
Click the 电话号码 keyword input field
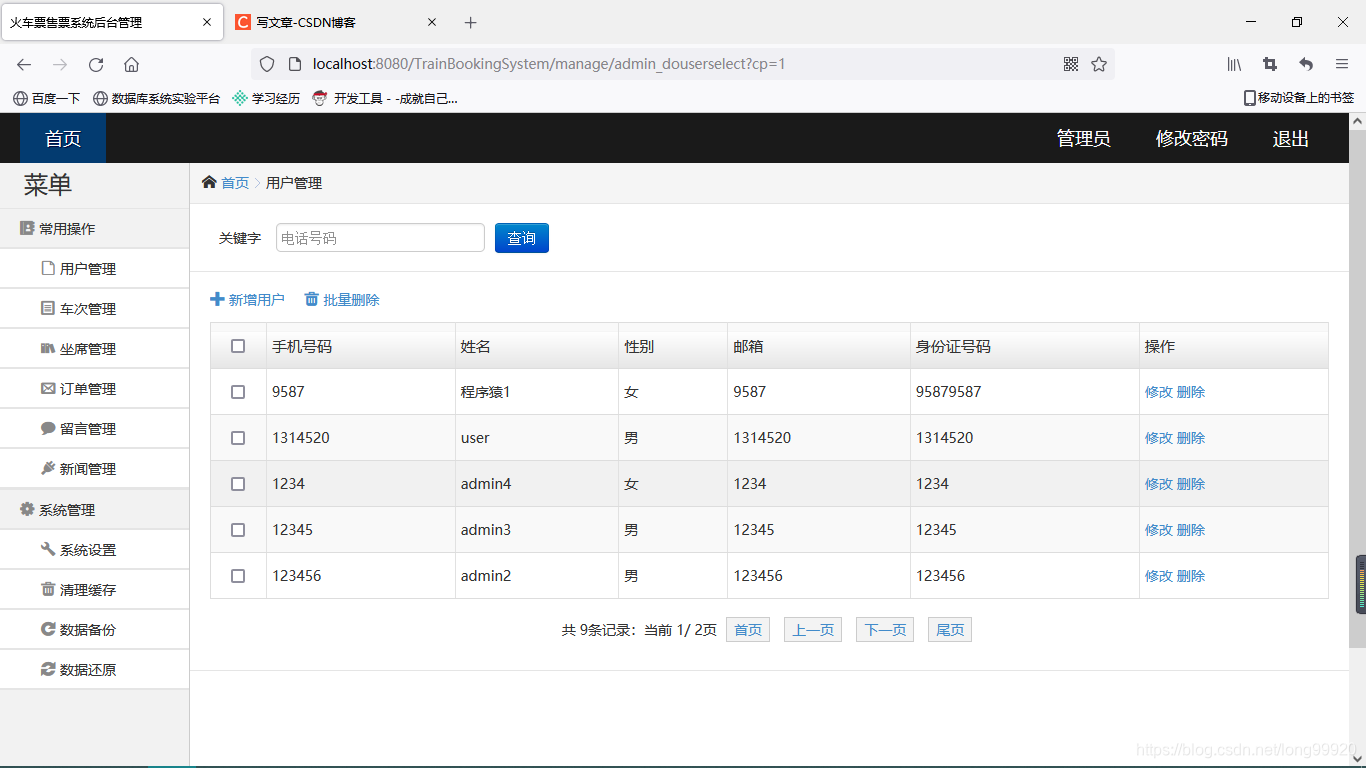coord(380,238)
